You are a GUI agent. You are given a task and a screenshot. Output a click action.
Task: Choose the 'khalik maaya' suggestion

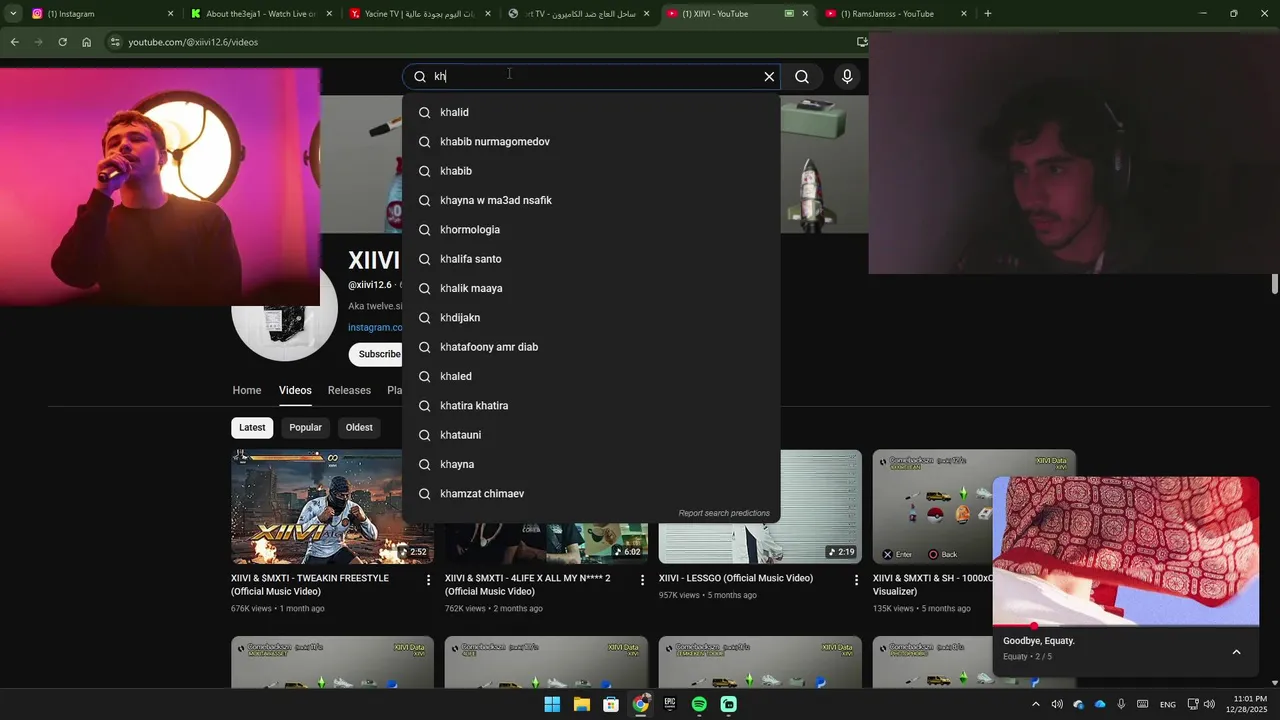[x=591, y=288]
